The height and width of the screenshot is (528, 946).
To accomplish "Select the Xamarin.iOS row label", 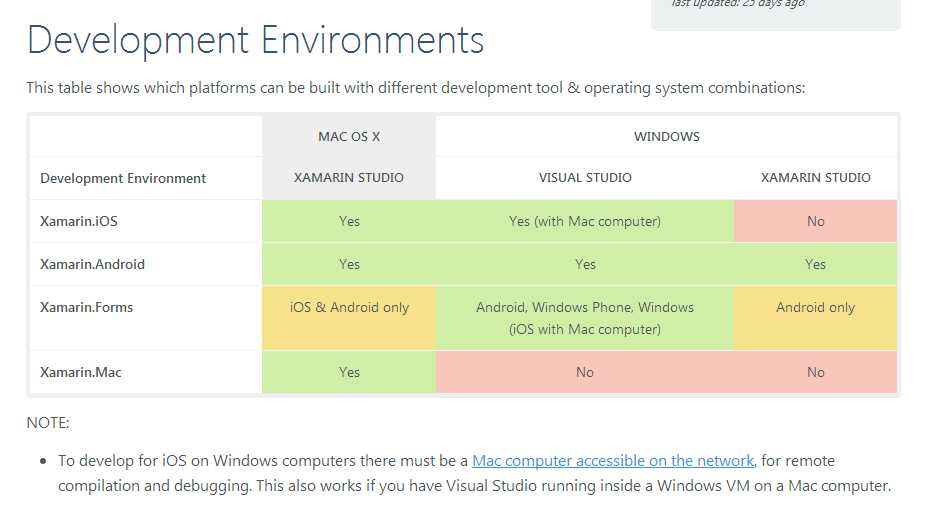I will tap(79, 221).
